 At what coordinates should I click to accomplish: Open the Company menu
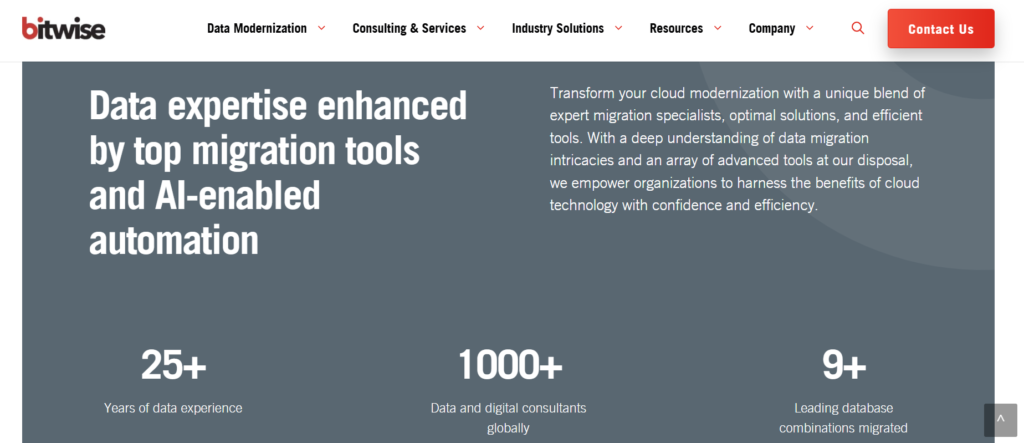click(x=772, y=28)
